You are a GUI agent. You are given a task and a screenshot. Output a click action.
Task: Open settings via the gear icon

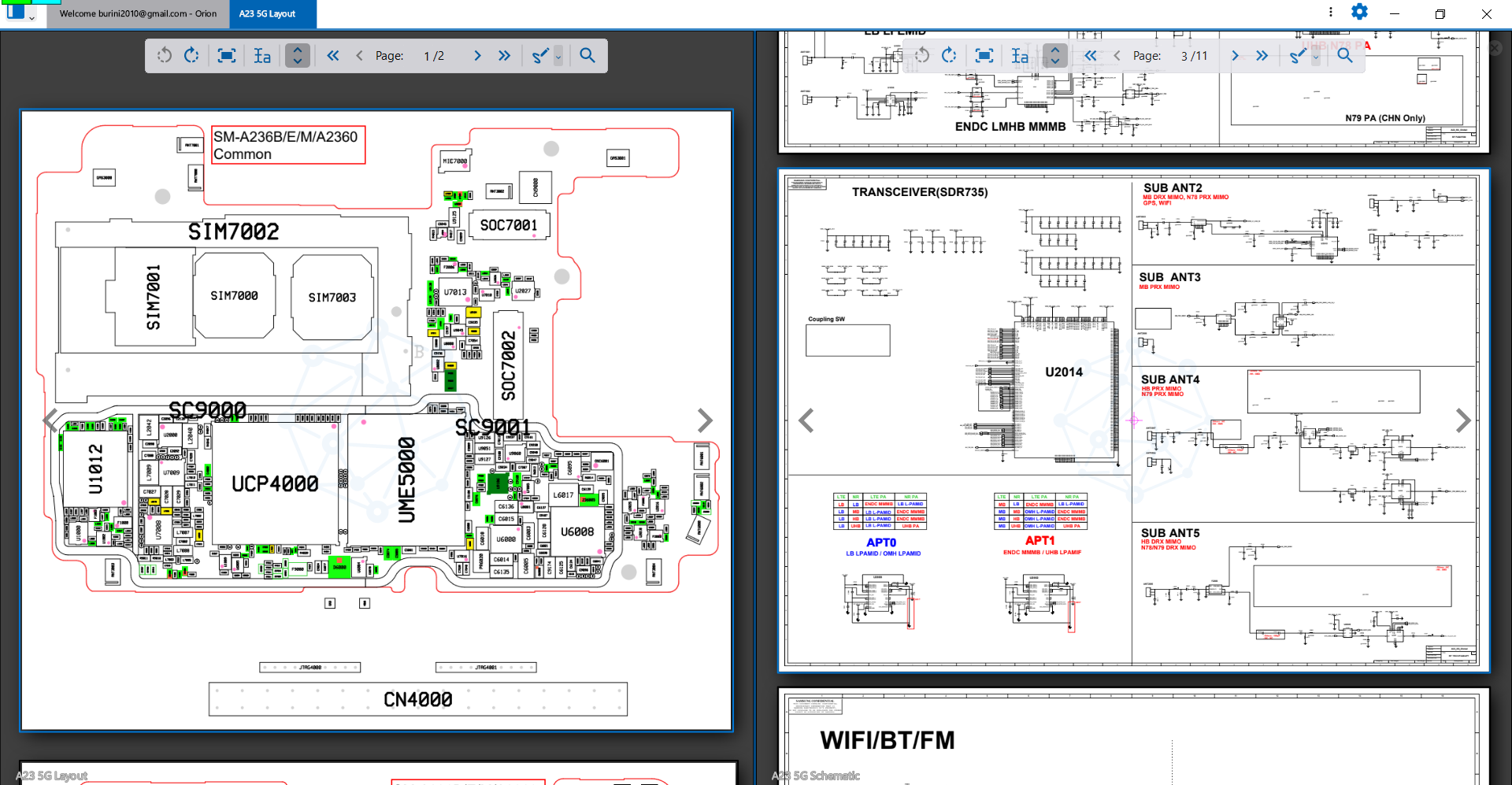pyautogui.click(x=1359, y=12)
